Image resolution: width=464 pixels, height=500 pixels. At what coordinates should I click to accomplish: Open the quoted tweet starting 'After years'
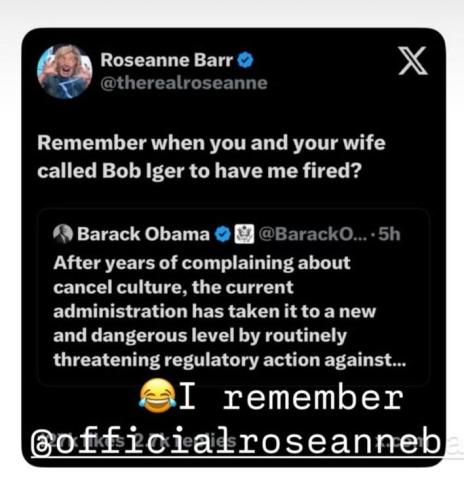pyautogui.click(x=233, y=297)
